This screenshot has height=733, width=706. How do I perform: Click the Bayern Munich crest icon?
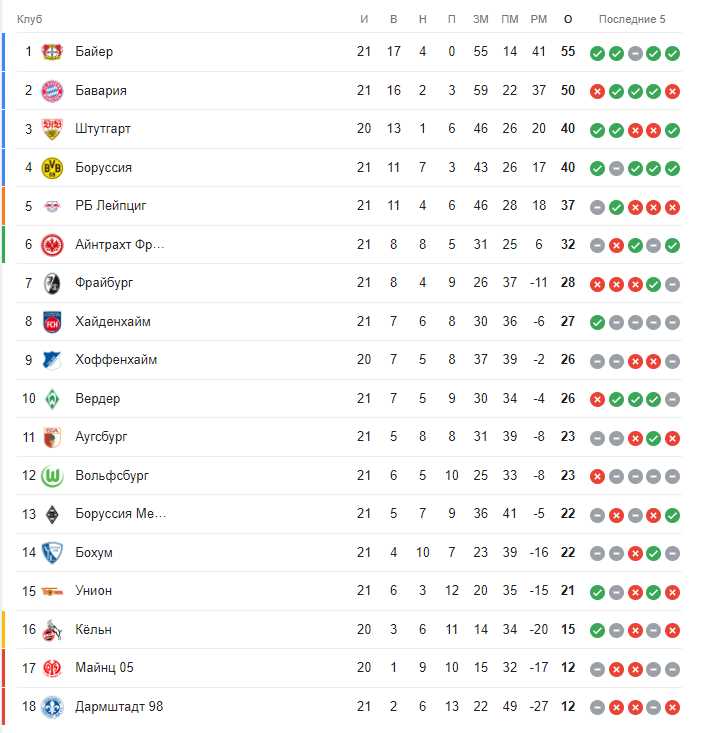click(52, 91)
